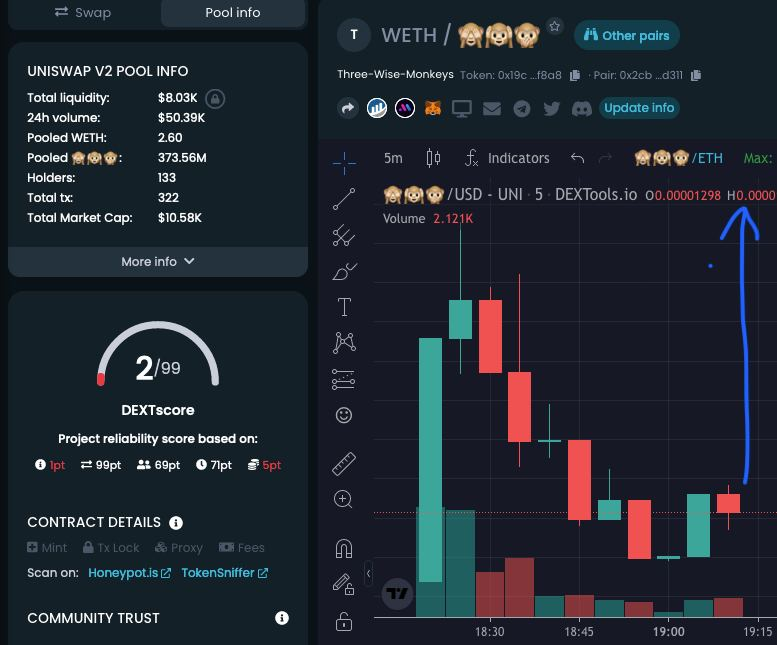Viewport: 777px width, 645px height.
Task: Toggle lock all drawing tools
Action: click(344, 621)
